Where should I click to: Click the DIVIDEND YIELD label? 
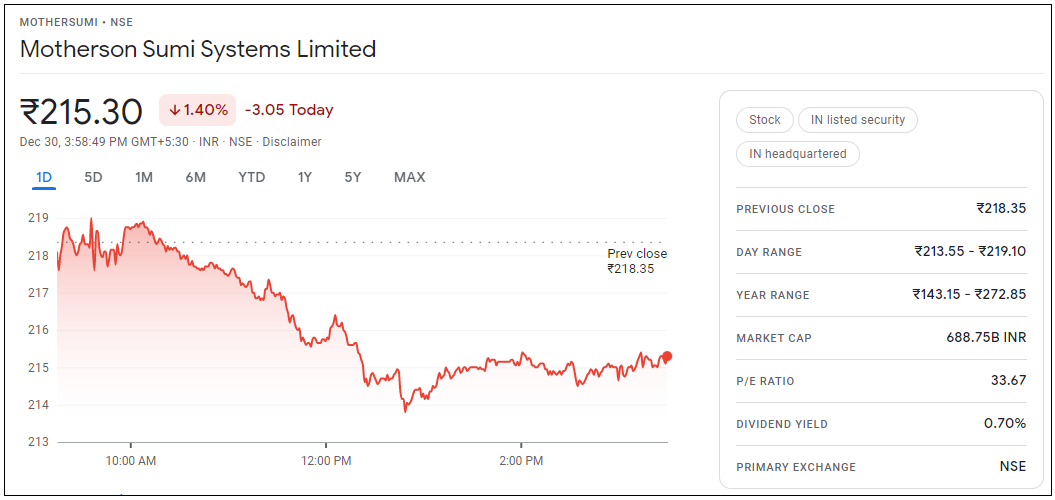(782, 425)
